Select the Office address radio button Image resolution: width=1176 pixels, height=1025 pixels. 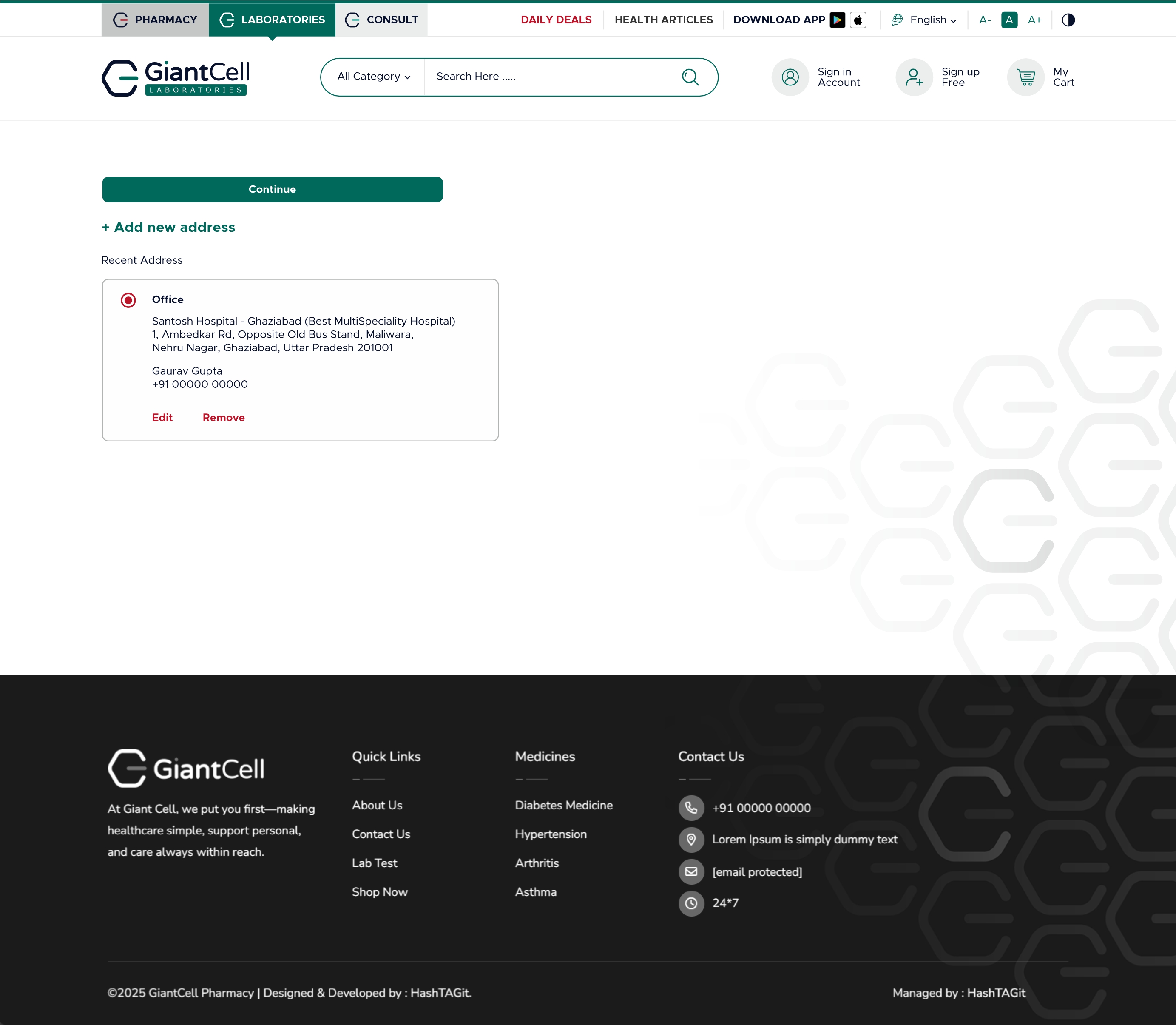click(x=128, y=300)
